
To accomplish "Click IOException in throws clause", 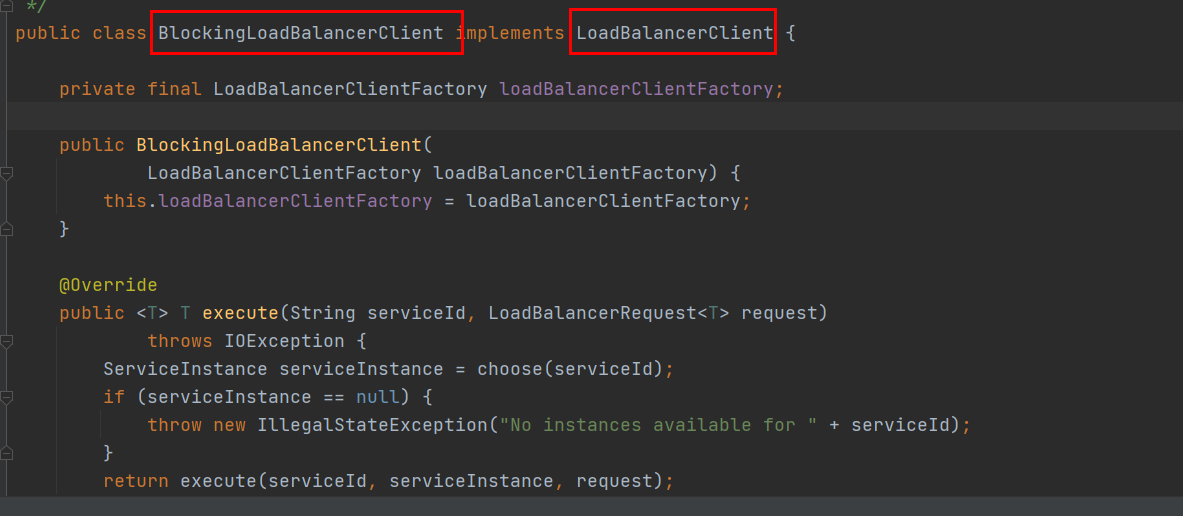I will coord(284,341).
